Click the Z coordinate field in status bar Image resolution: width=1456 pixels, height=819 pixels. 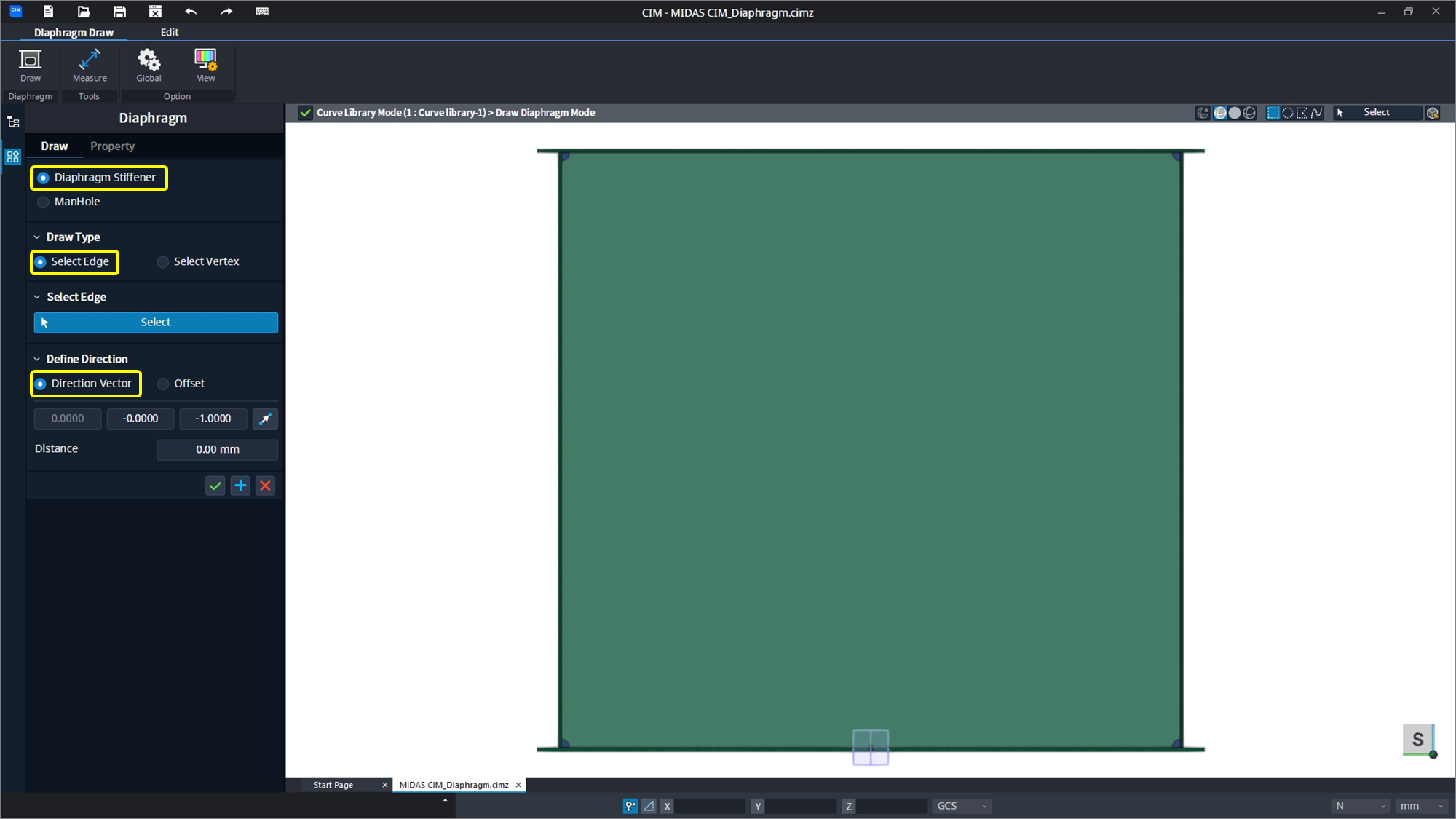click(892, 806)
